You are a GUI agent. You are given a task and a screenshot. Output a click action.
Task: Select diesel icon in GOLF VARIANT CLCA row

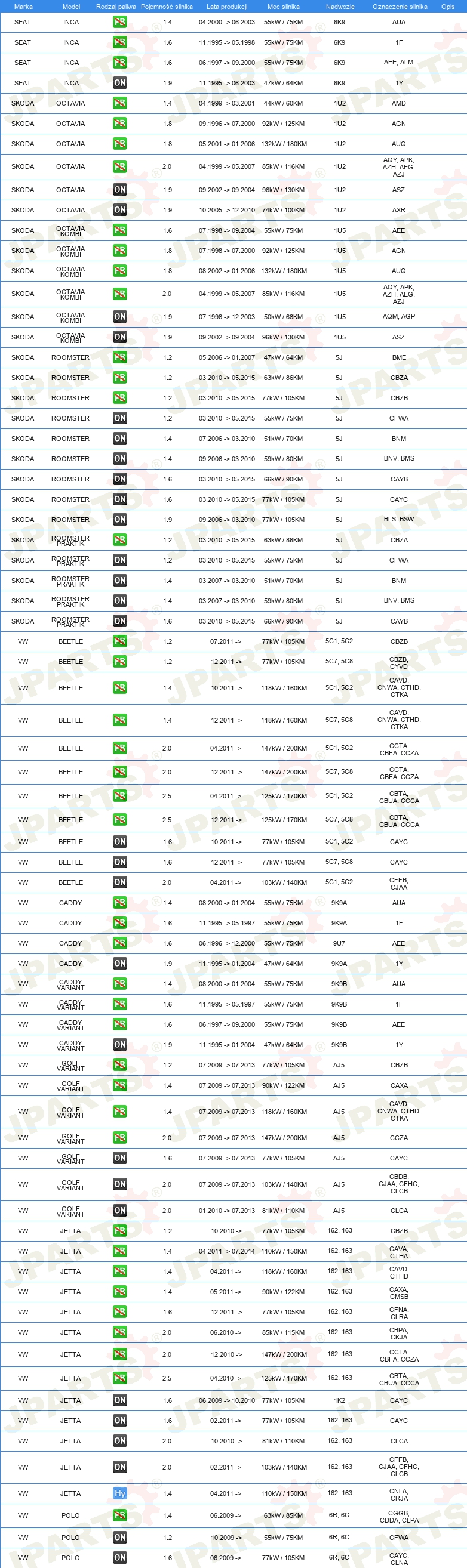coord(120,1211)
